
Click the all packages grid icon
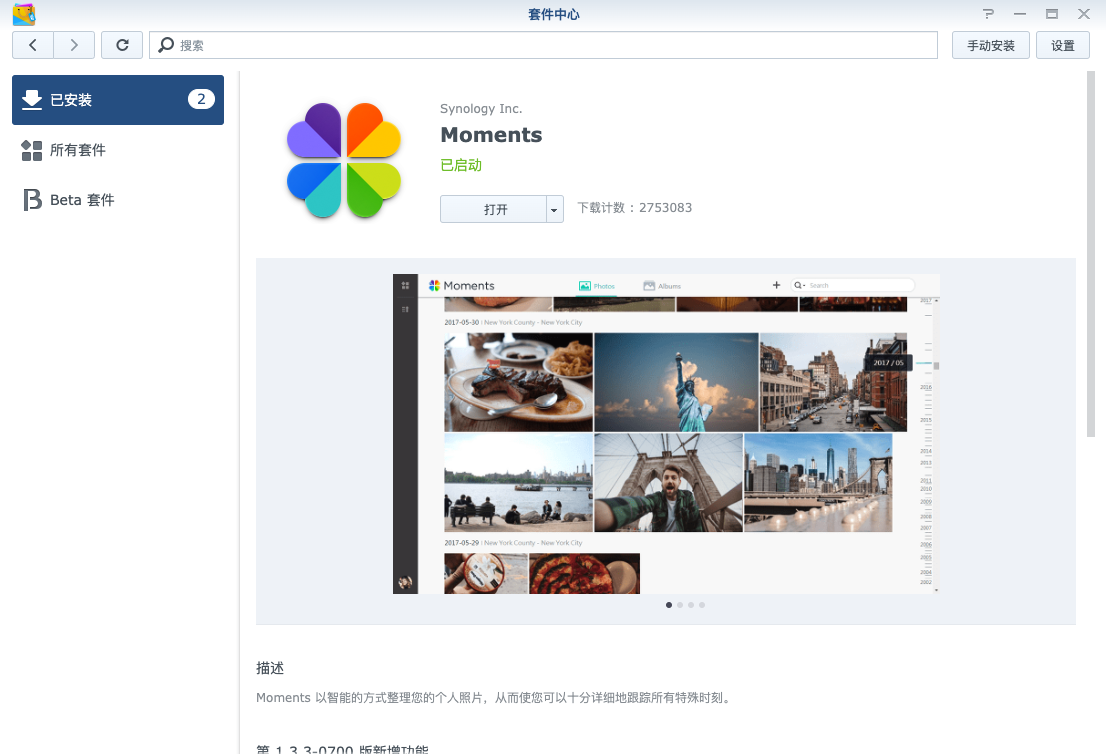(x=32, y=150)
